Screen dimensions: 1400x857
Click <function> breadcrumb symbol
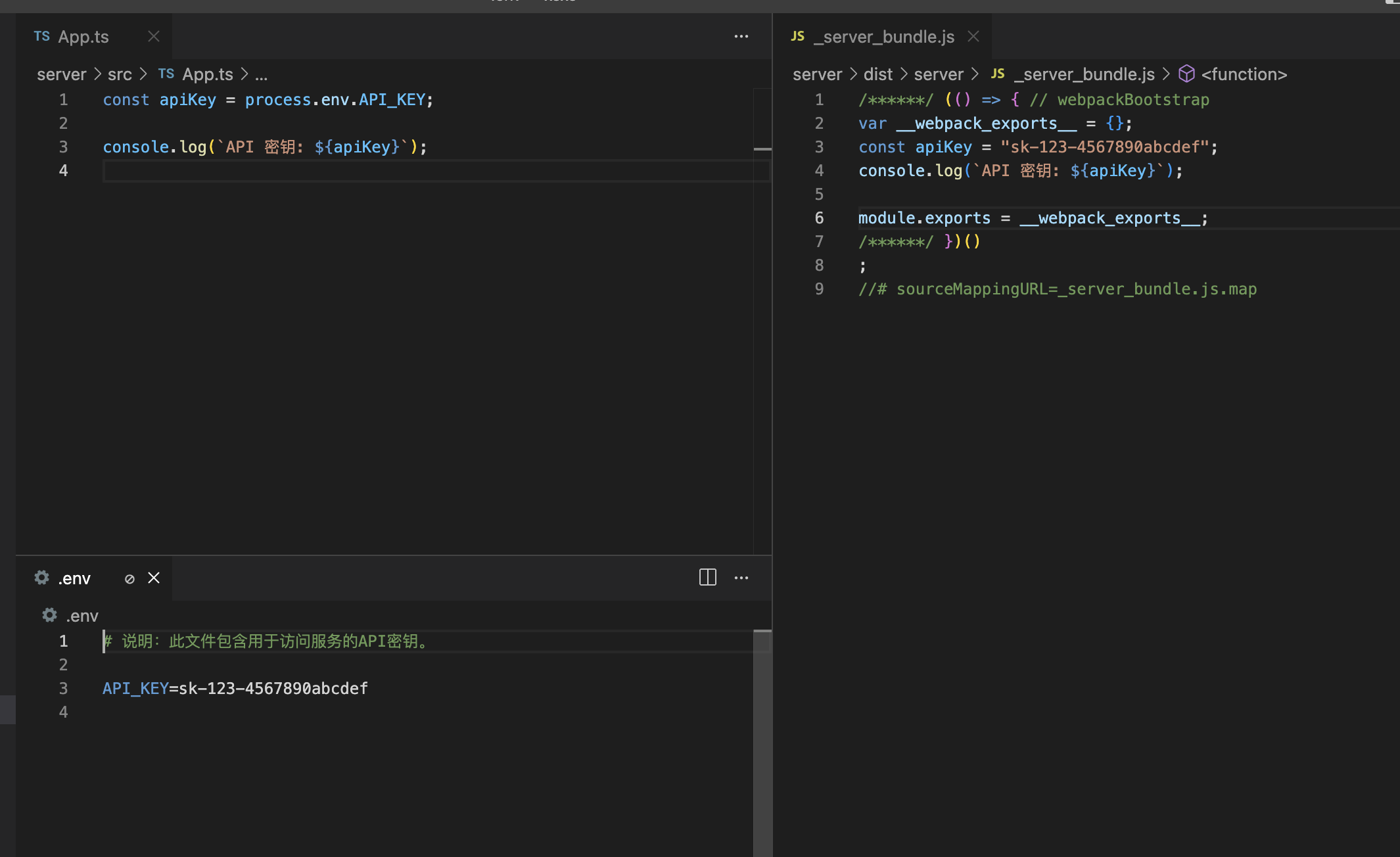tap(1244, 74)
